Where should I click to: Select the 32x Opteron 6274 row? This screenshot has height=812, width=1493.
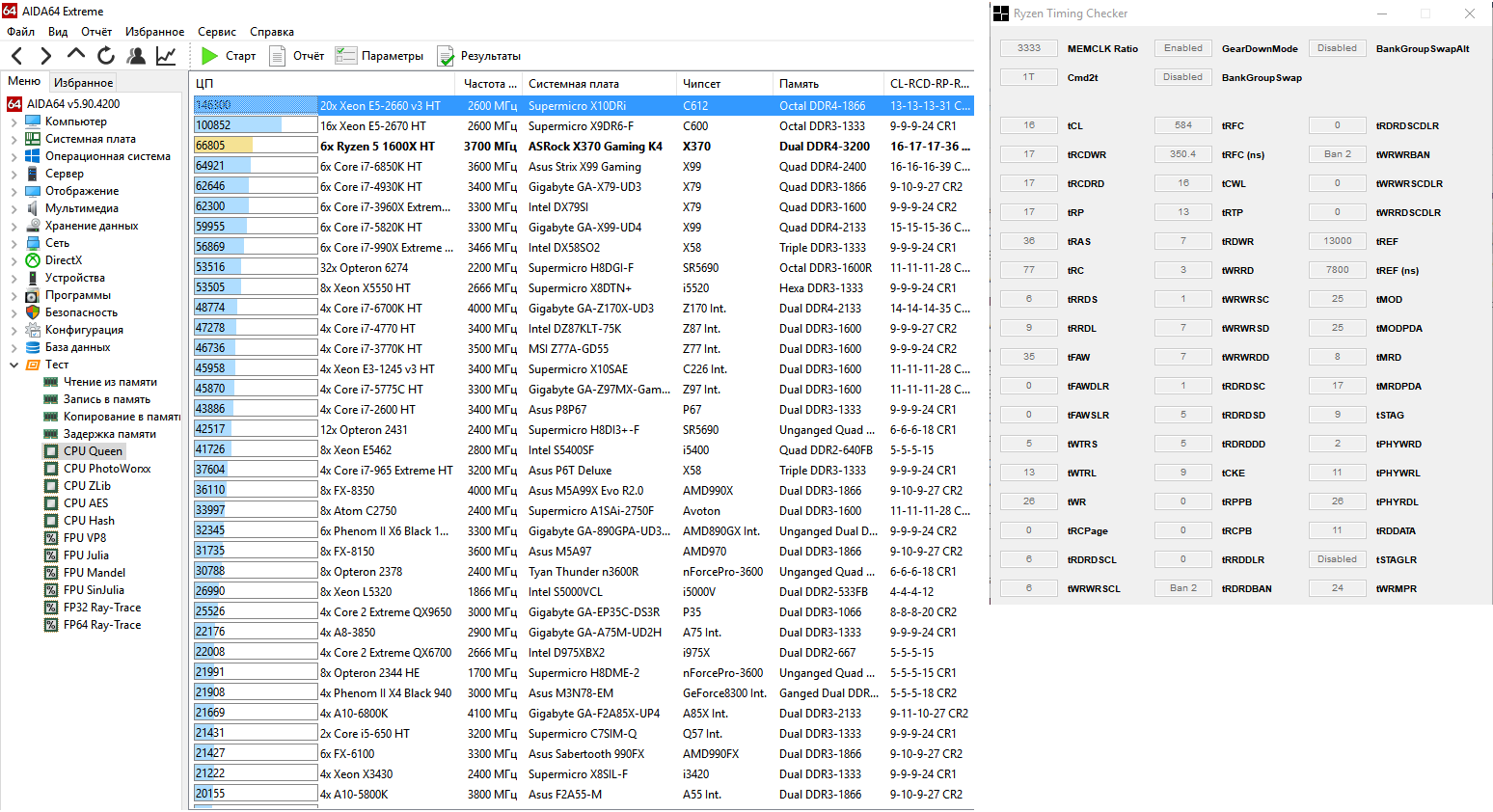[x=584, y=268]
